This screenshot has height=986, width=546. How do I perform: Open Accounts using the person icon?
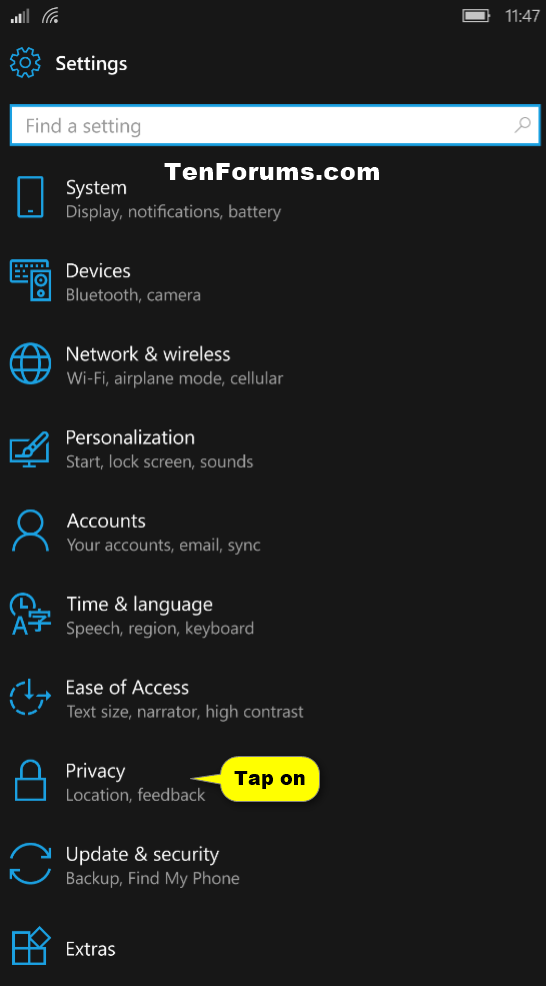tap(30, 531)
